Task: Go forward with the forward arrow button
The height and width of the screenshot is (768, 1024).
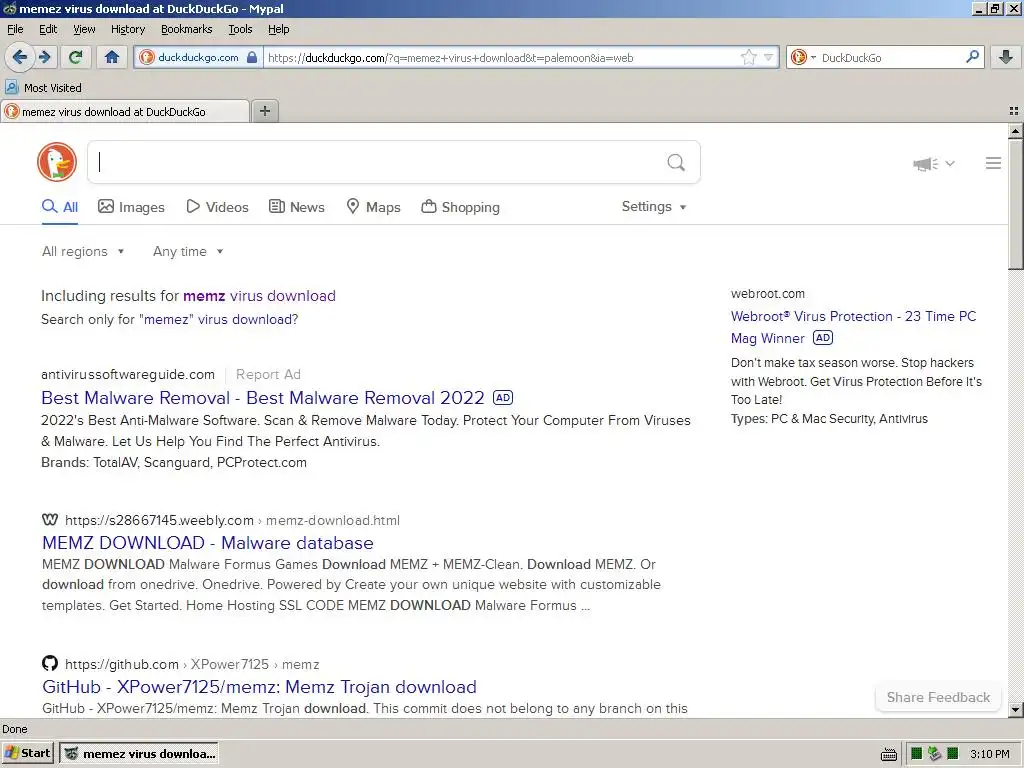Action: point(45,57)
